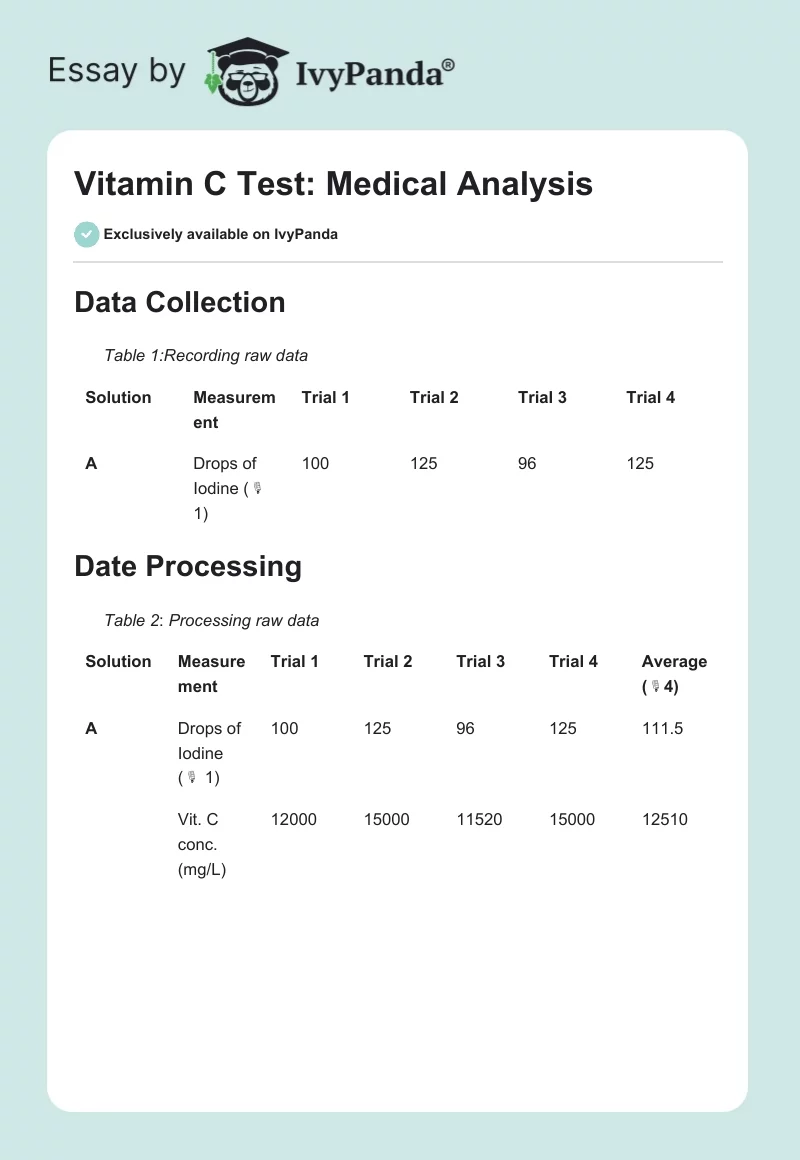Select the 111.5 average value cell

click(x=662, y=728)
